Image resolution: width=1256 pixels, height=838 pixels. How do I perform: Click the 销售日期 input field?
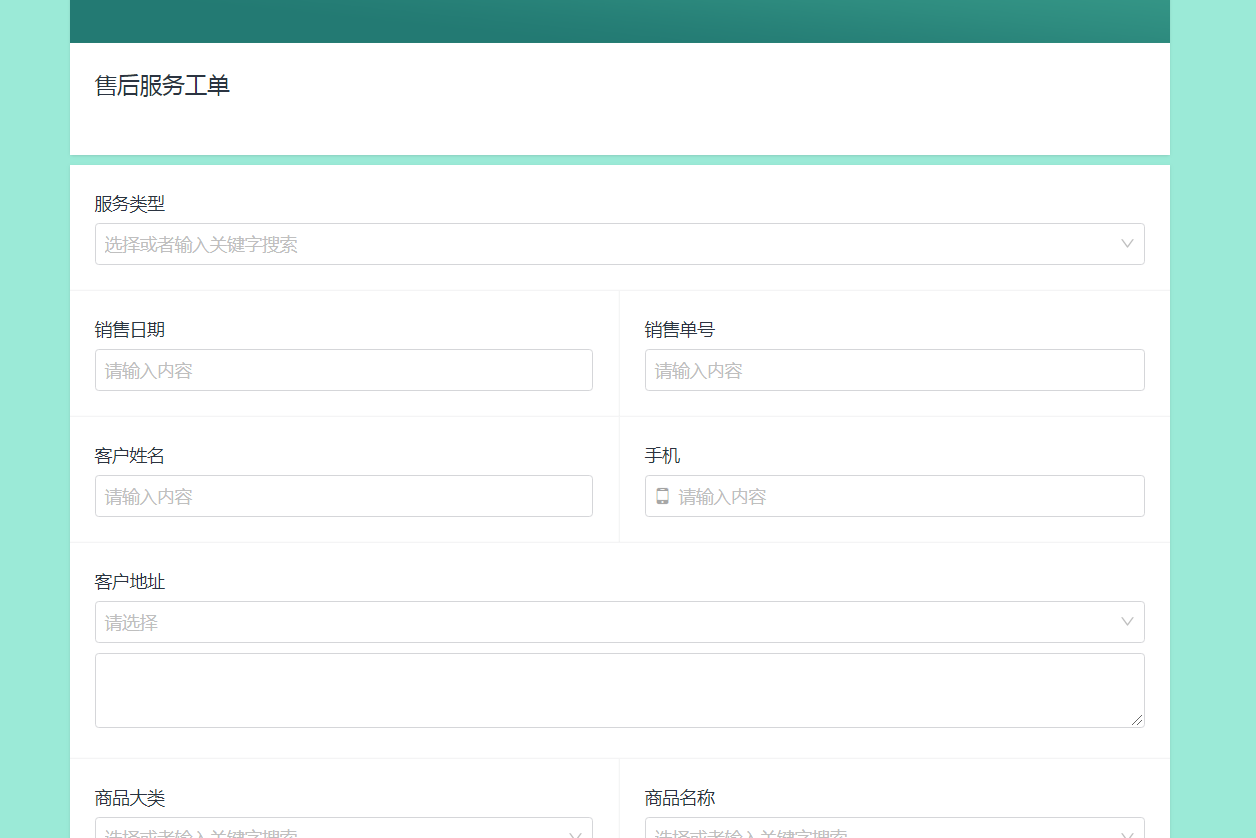(344, 370)
